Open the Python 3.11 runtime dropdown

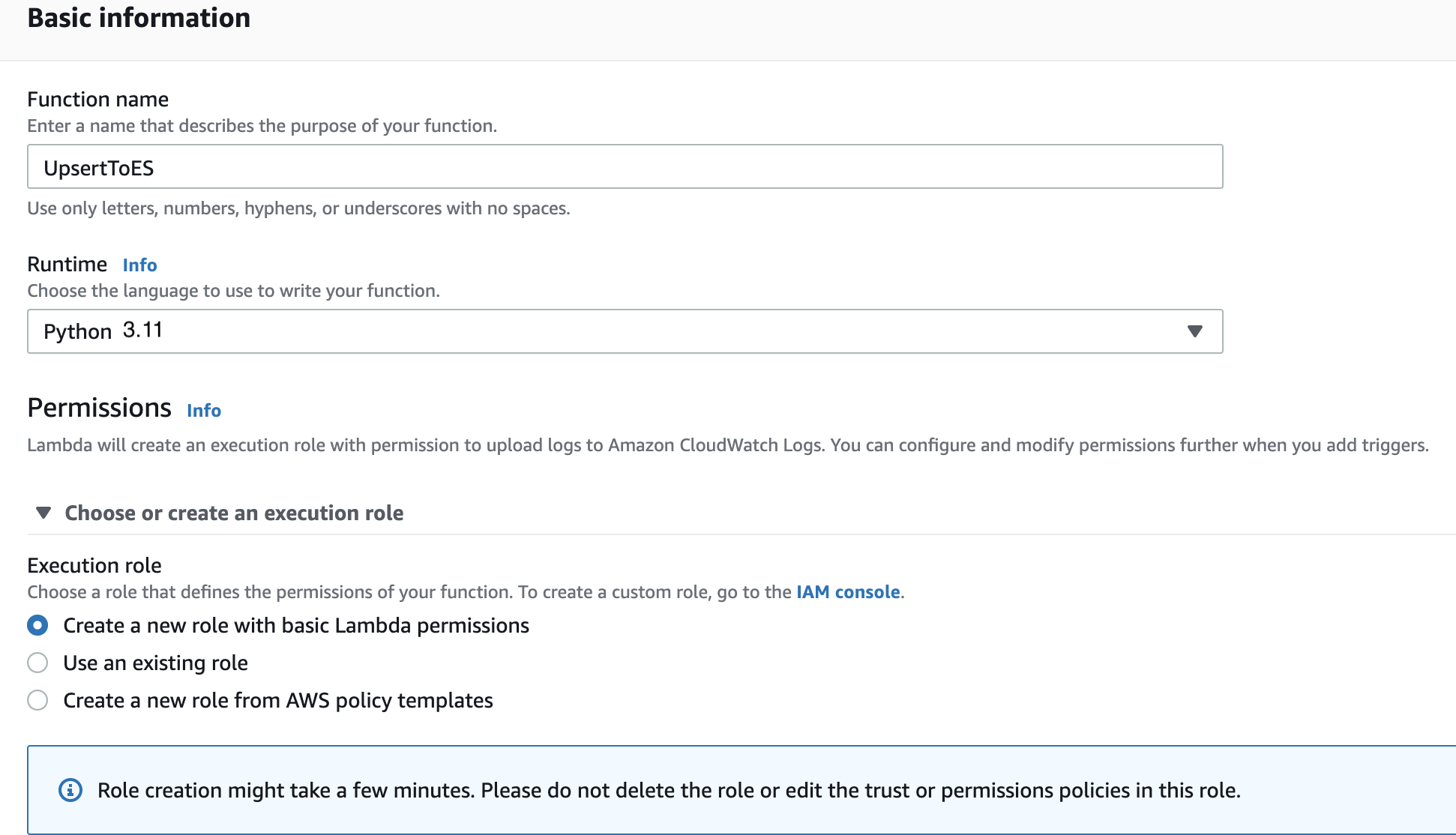pyautogui.click(x=624, y=331)
